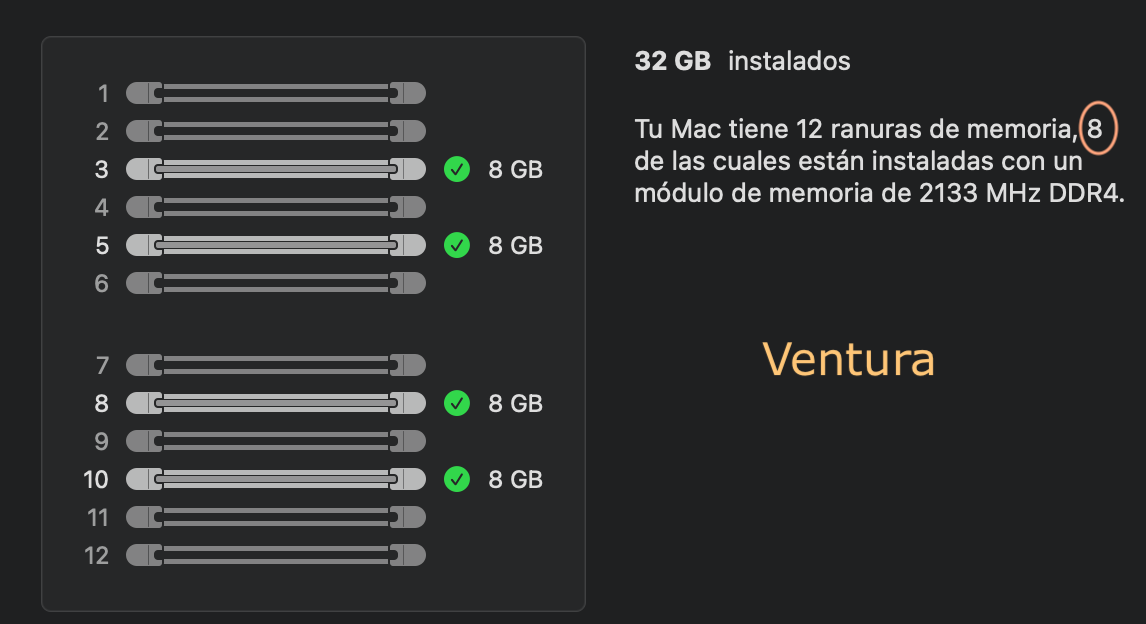This screenshot has height=624, width=1146.
Task: Select the empty slot 4 memory bar
Action: pyautogui.click(x=276, y=208)
